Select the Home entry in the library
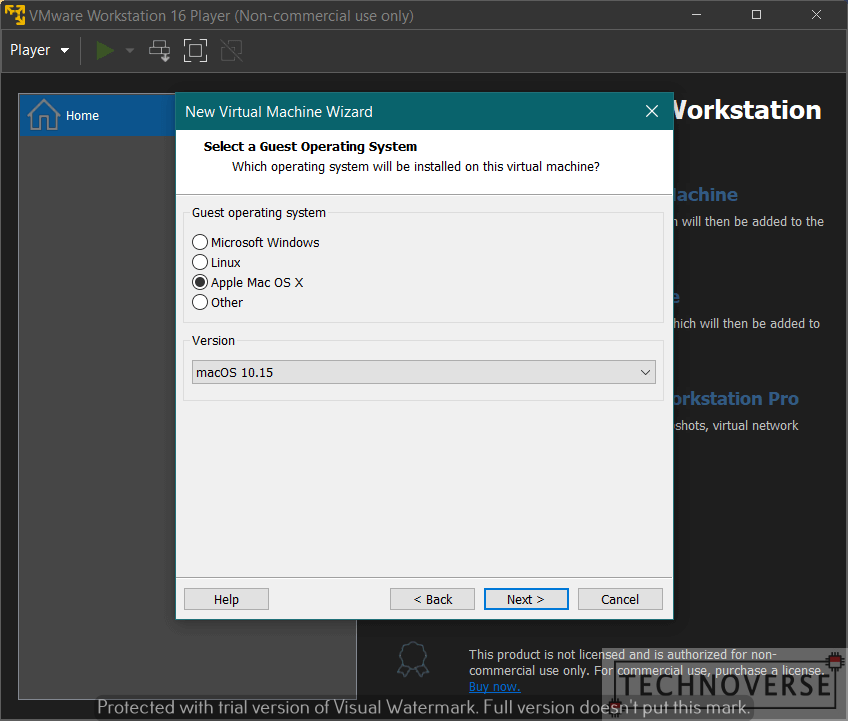 coord(97,115)
